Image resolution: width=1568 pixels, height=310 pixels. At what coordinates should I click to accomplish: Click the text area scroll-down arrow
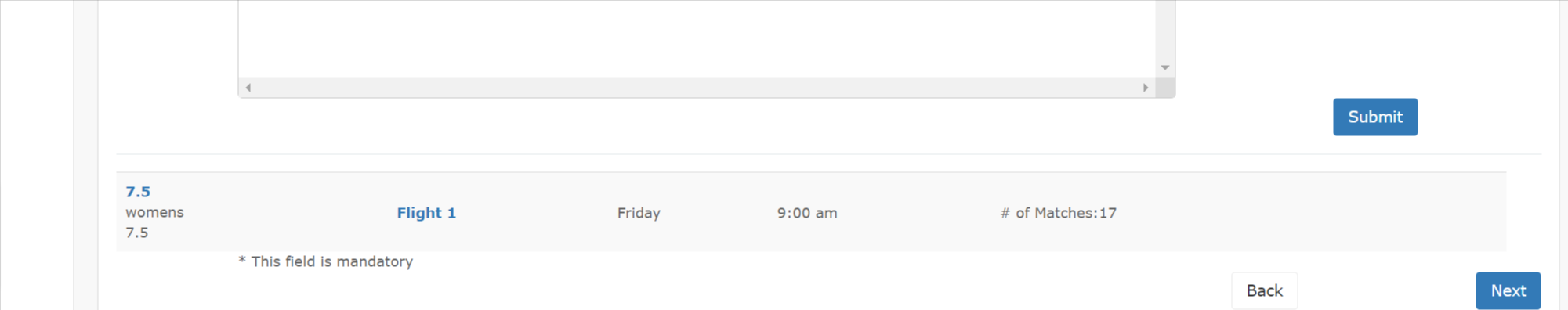coord(1165,67)
